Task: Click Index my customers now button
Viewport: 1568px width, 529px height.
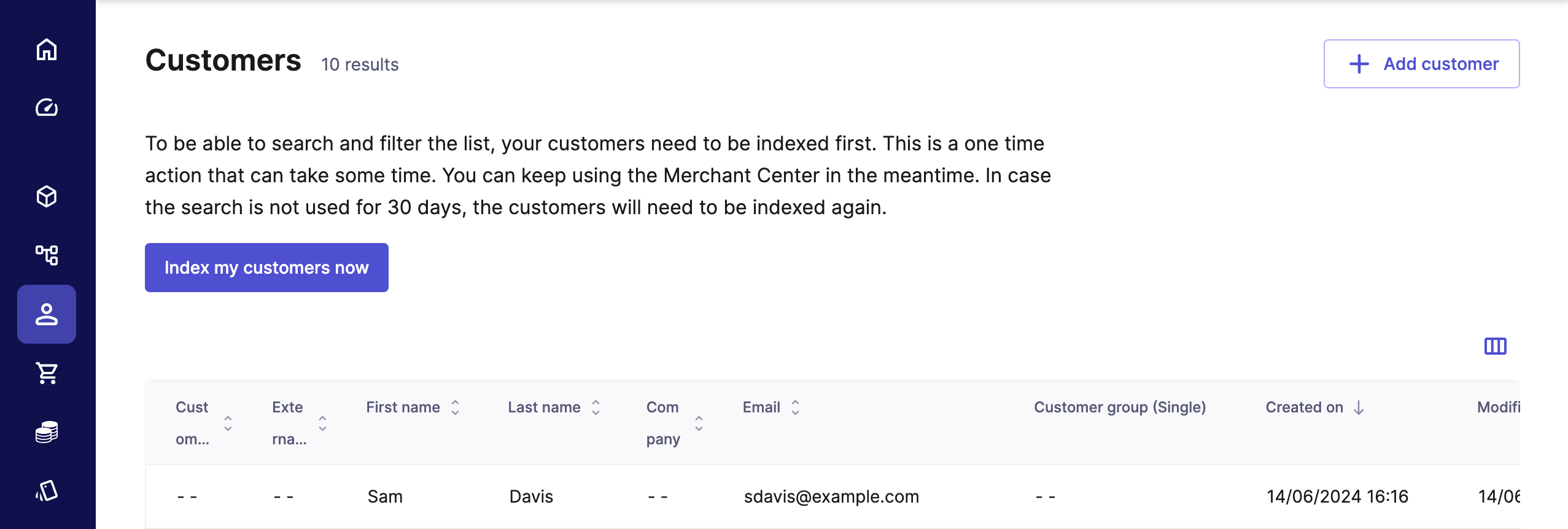Action: click(266, 268)
